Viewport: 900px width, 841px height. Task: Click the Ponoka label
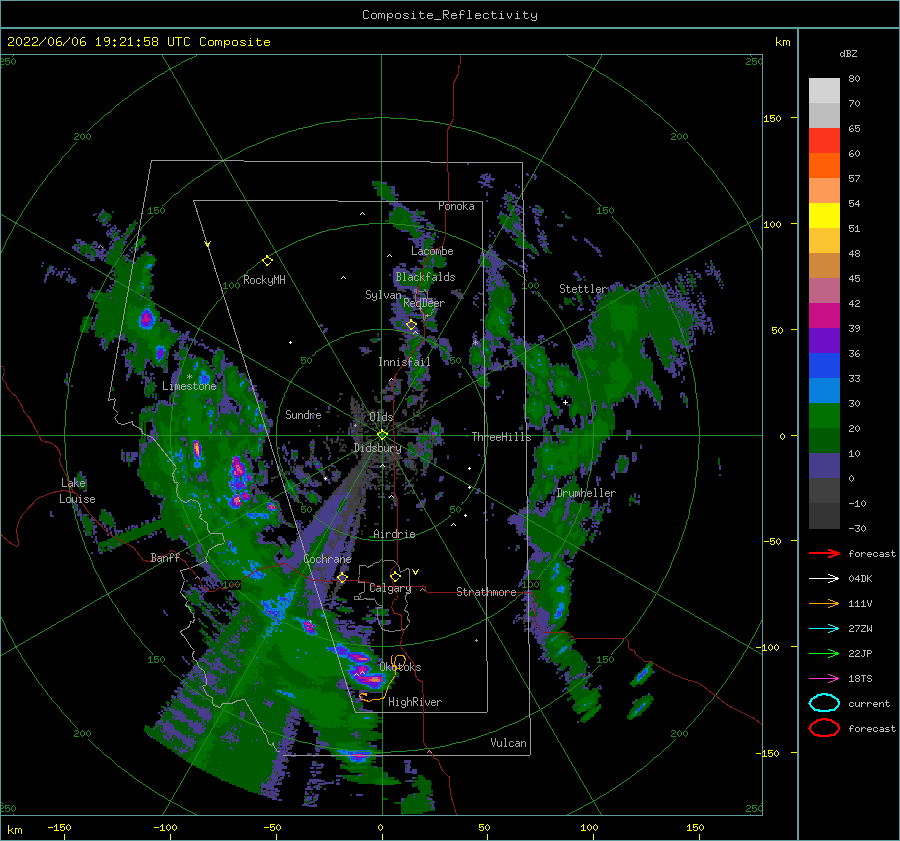click(456, 206)
